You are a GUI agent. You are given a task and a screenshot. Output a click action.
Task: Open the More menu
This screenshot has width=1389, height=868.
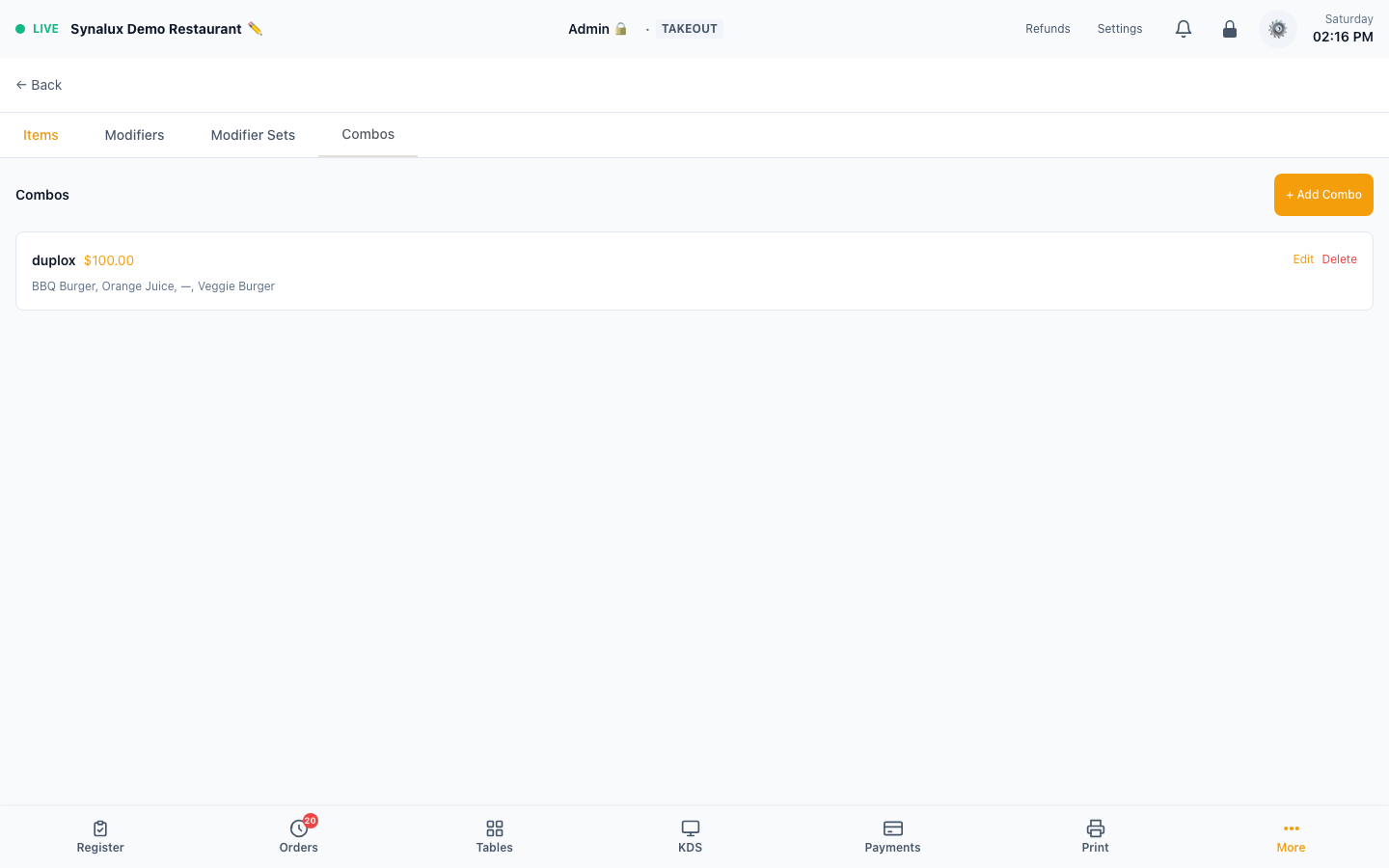1291,836
